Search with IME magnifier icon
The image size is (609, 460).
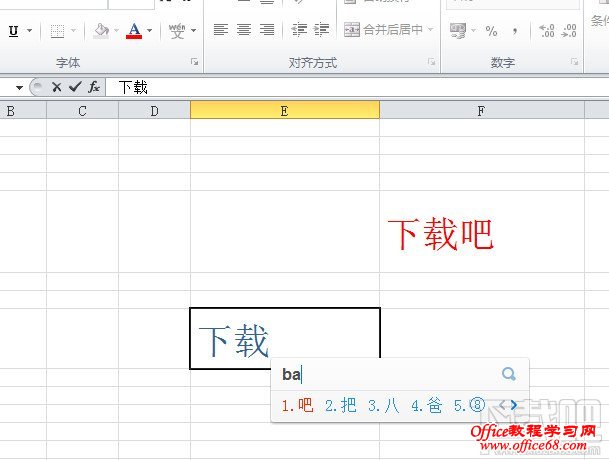509,374
